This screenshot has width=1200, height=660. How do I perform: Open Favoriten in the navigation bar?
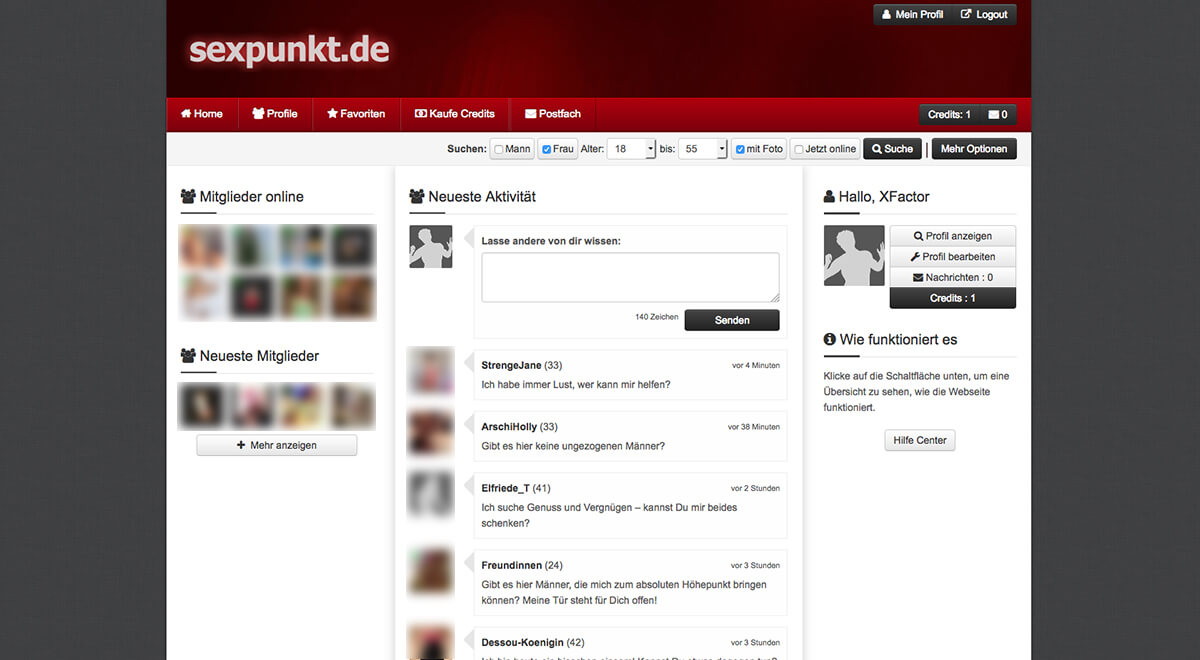point(356,114)
